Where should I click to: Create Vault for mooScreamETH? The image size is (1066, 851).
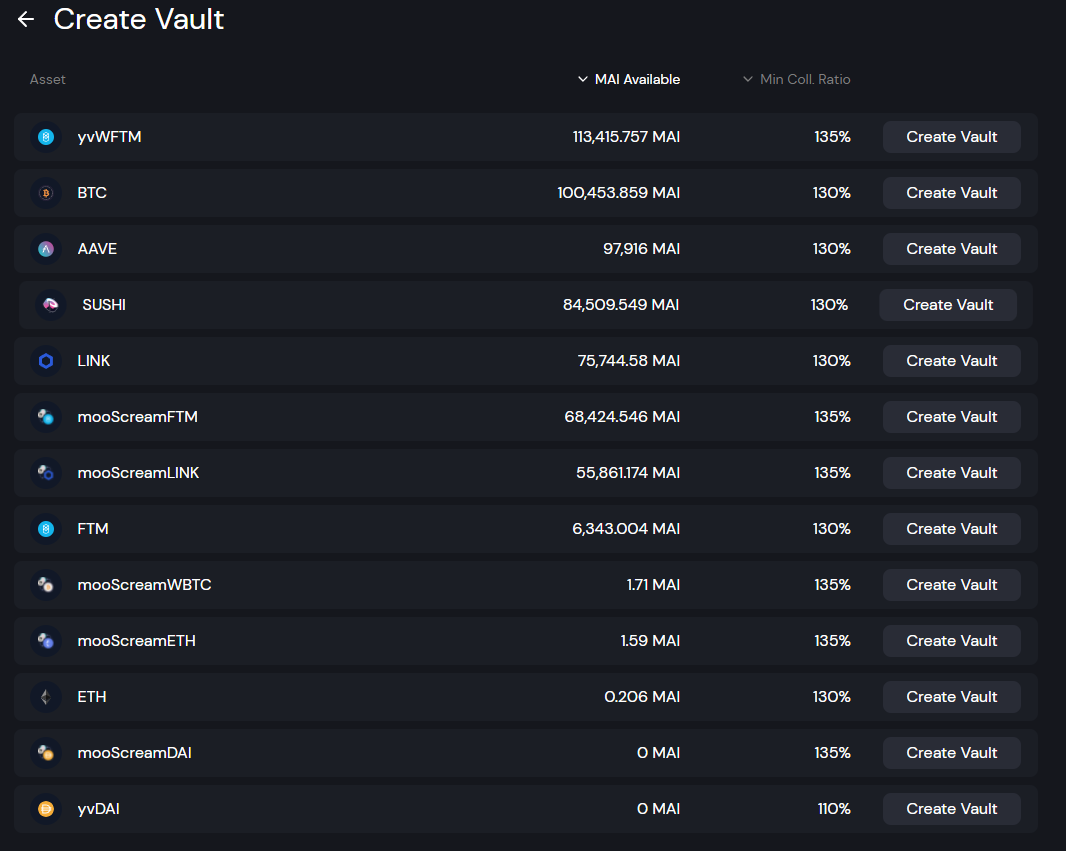tap(951, 641)
